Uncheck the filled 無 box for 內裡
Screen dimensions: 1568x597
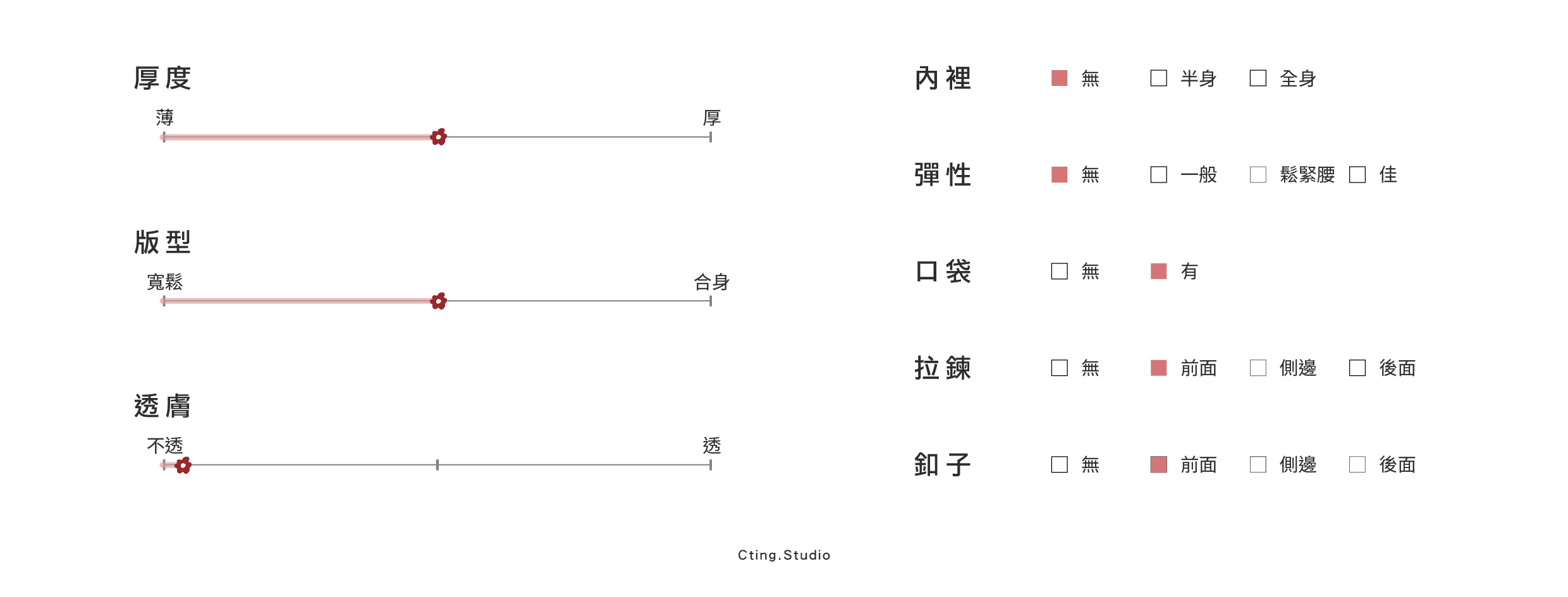pos(1059,78)
